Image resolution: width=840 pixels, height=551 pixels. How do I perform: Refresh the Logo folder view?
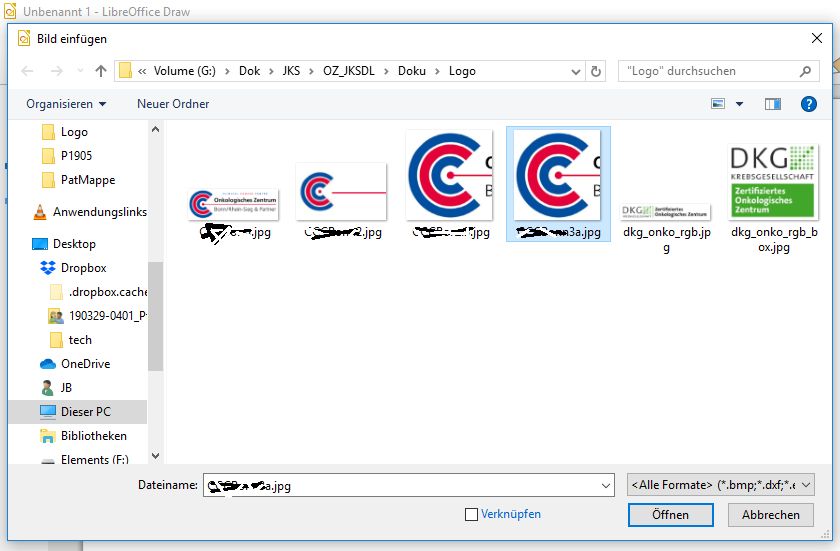pos(596,71)
